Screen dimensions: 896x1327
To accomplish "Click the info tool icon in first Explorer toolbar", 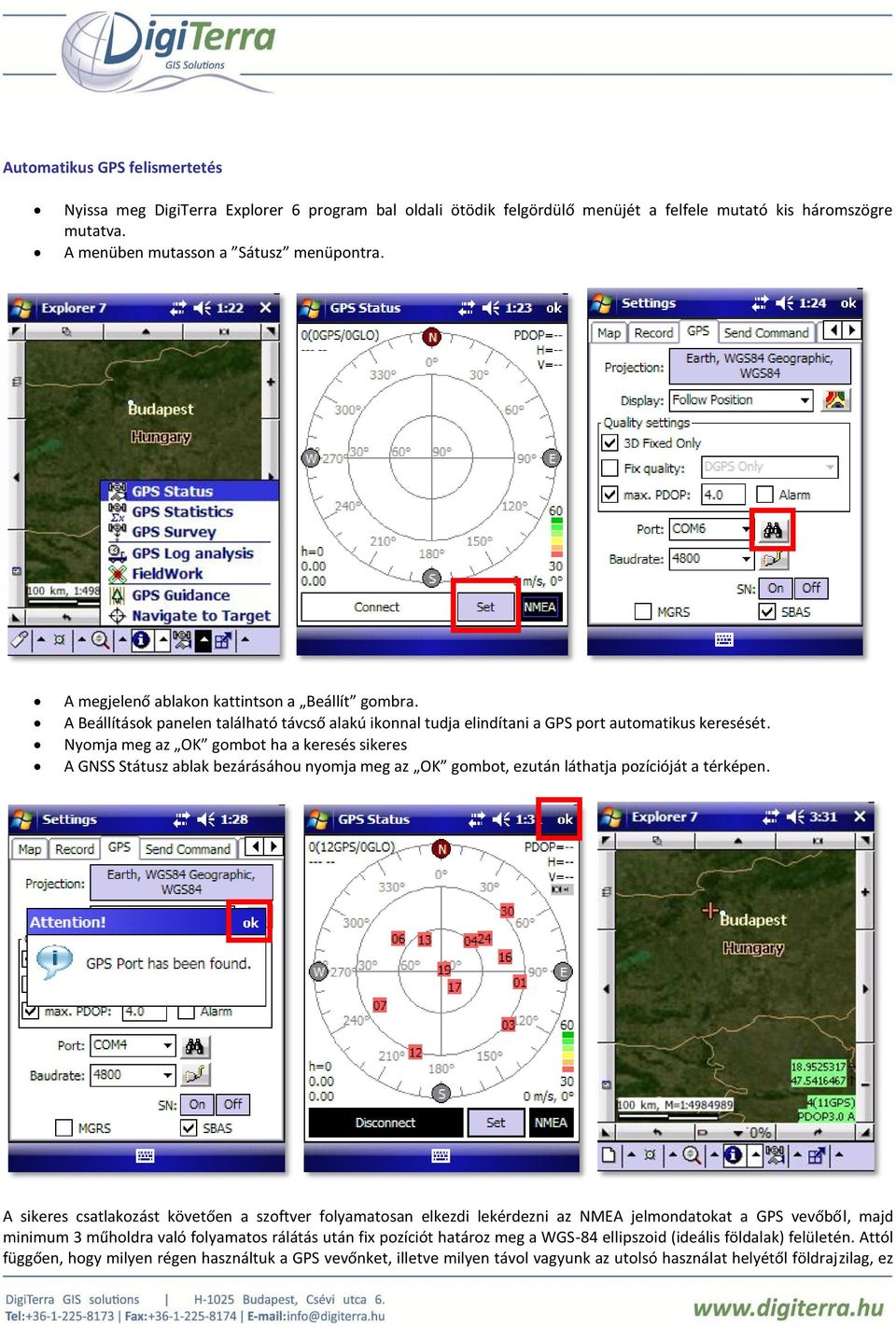I will tap(140, 639).
